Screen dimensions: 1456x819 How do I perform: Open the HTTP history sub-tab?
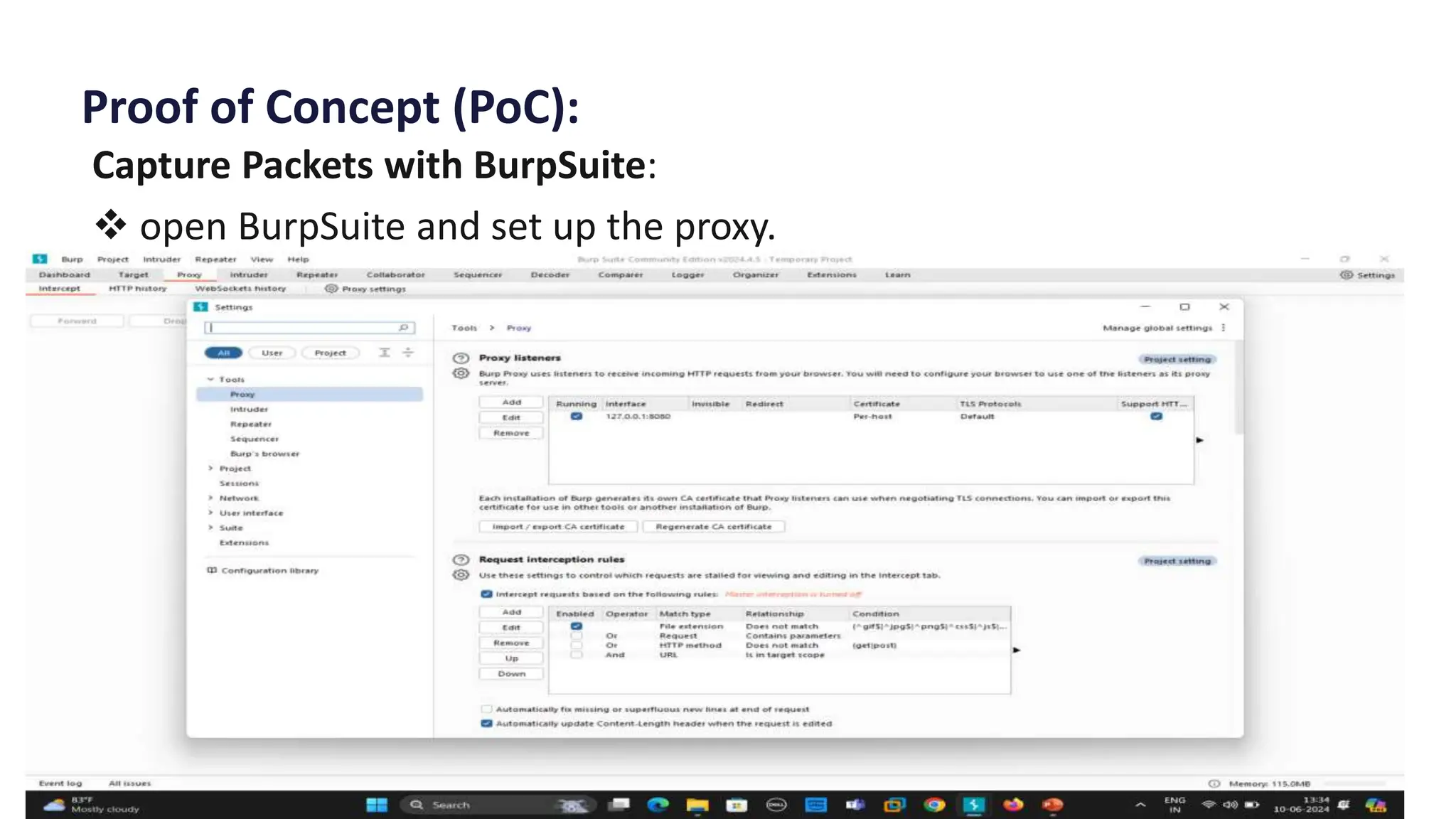138,289
